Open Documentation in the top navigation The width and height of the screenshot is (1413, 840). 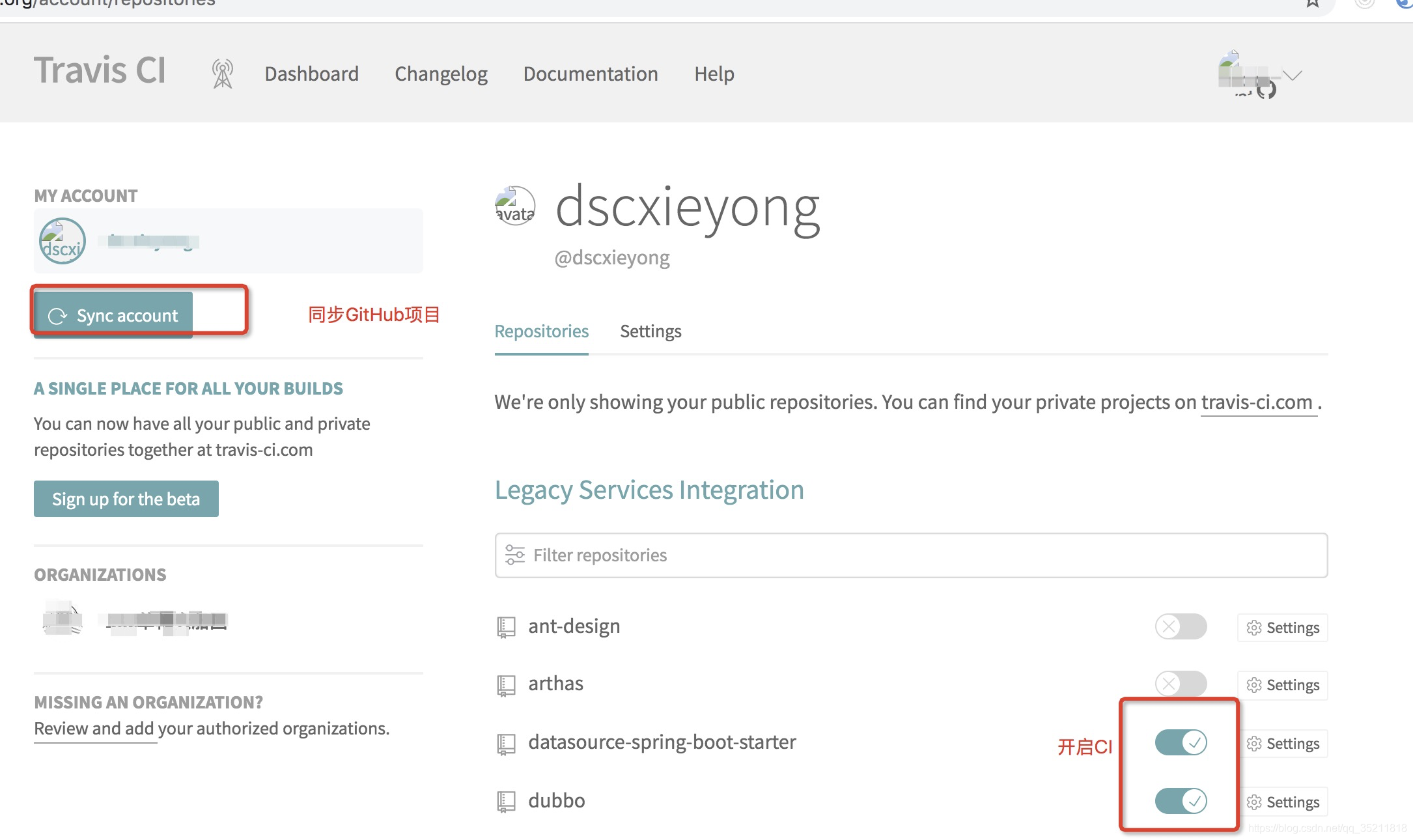590,74
